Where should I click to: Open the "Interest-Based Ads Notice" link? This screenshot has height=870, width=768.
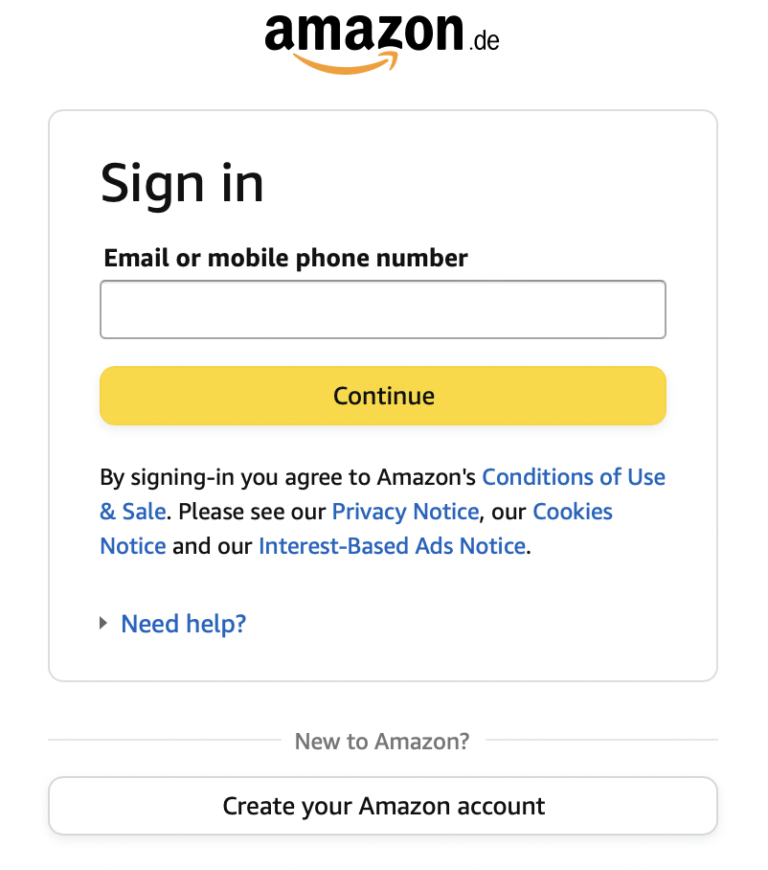(x=391, y=546)
